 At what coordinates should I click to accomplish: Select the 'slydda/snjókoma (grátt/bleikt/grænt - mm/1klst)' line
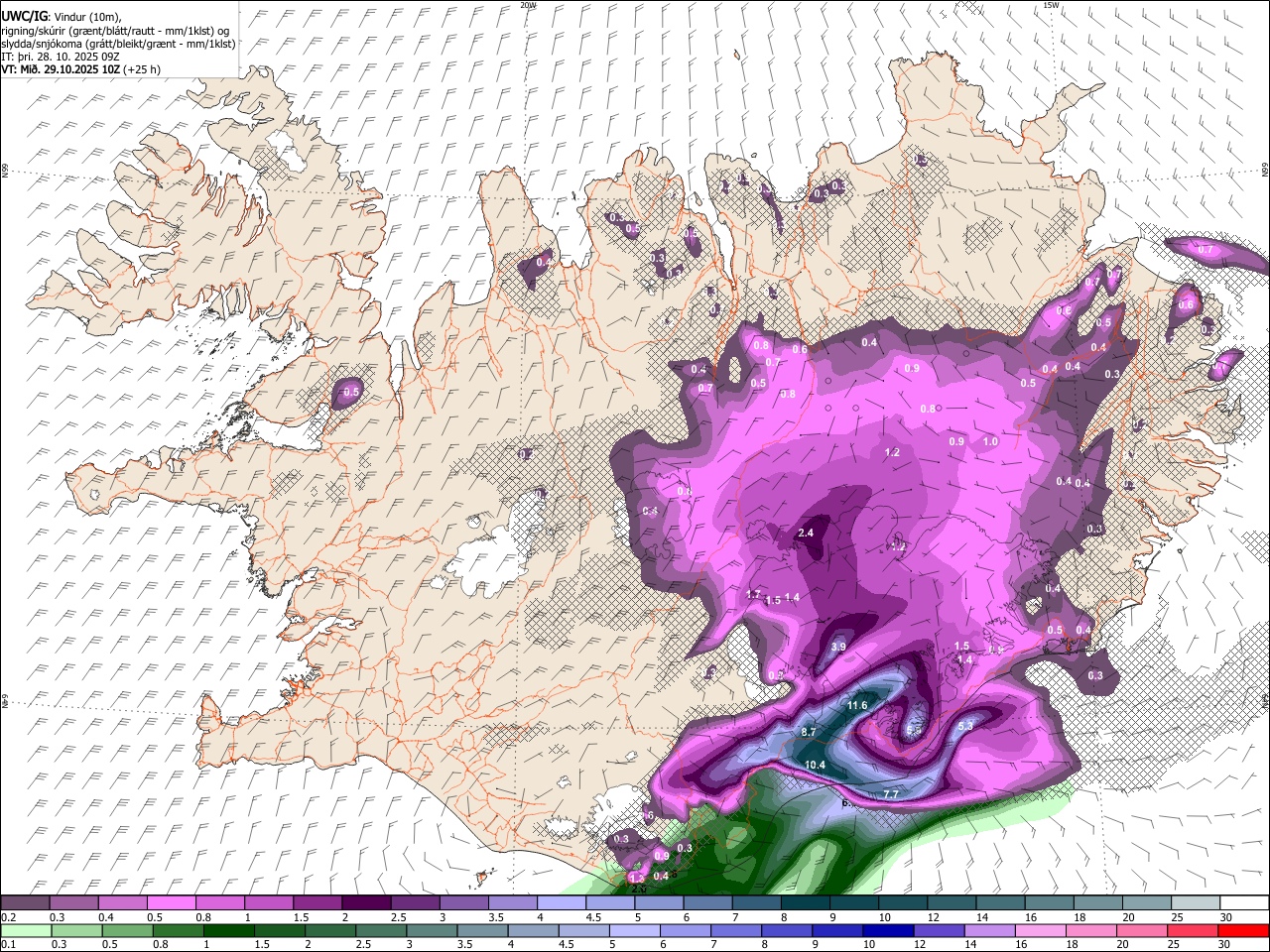(x=118, y=44)
